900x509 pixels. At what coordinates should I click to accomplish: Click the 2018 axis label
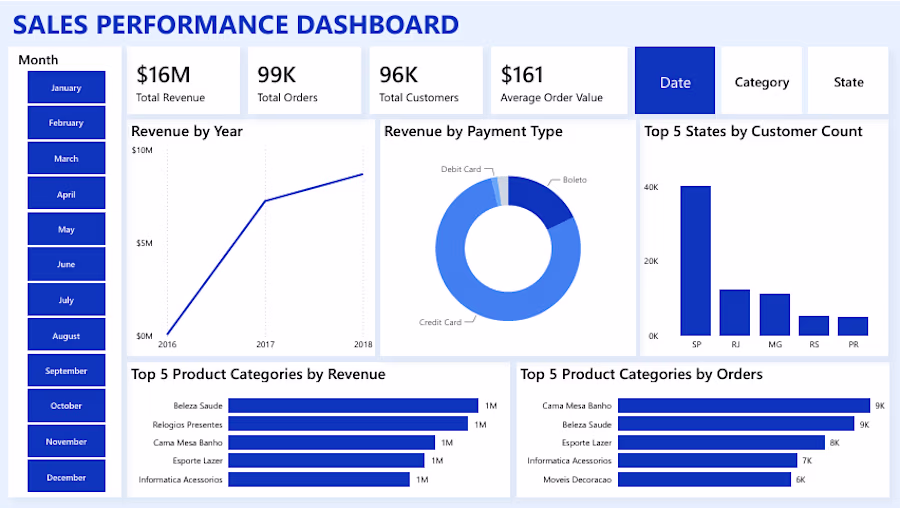(x=363, y=344)
